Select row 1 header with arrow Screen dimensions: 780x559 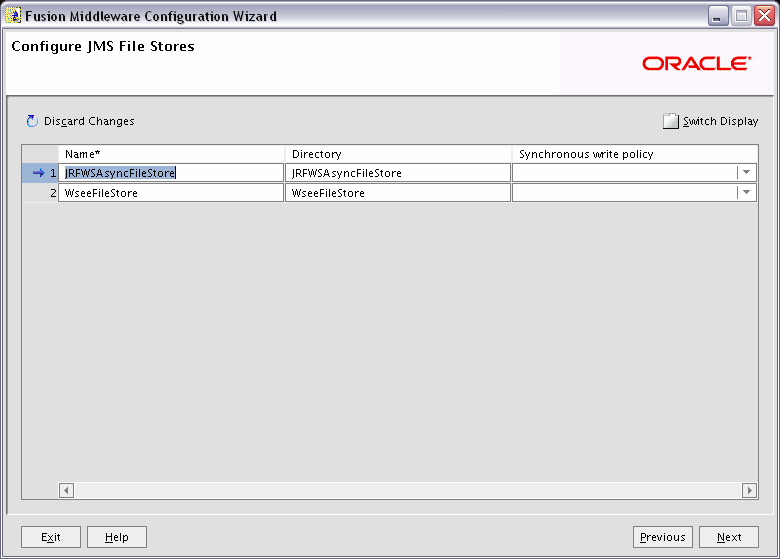40,173
